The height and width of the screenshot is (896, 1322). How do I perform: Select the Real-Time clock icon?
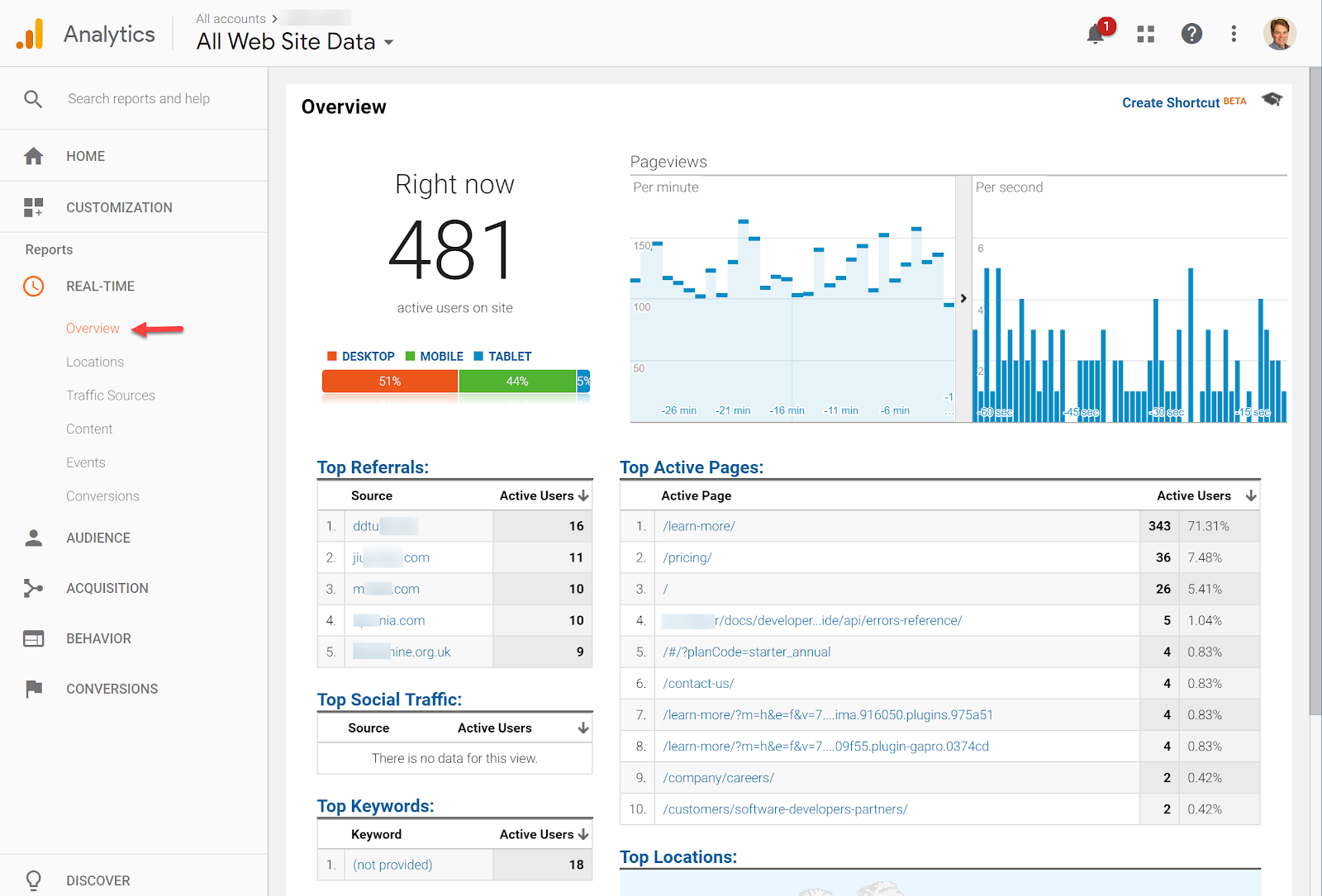[x=33, y=286]
